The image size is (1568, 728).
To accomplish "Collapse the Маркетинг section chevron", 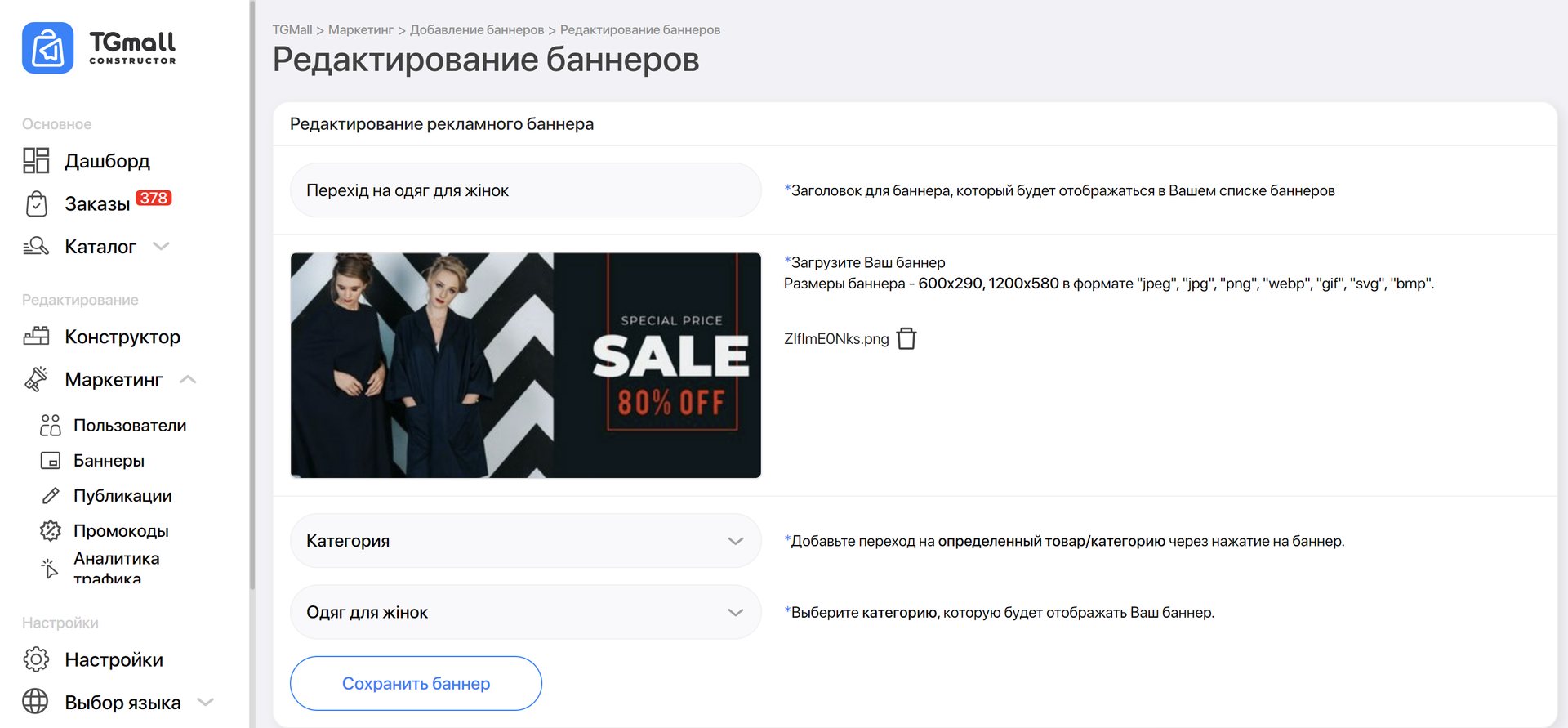I will [x=188, y=380].
